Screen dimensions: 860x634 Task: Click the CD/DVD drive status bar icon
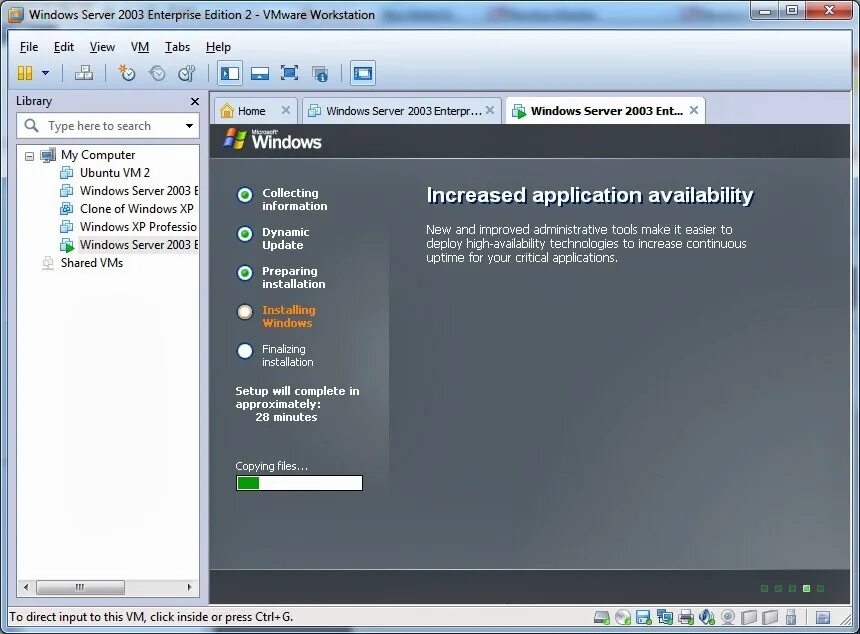point(623,618)
